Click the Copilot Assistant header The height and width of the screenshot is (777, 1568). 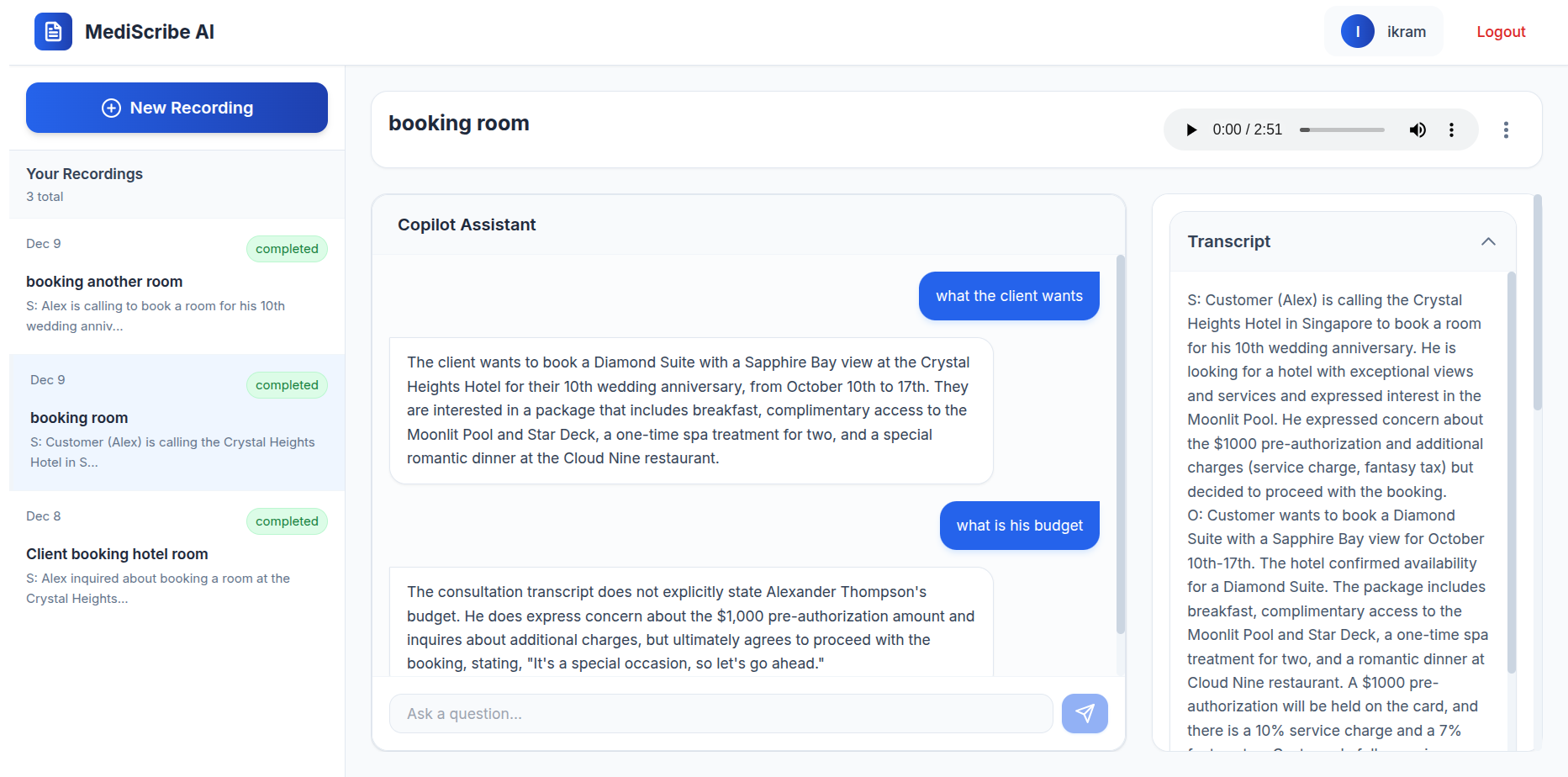pyautogui.click(x=467, y=225)
